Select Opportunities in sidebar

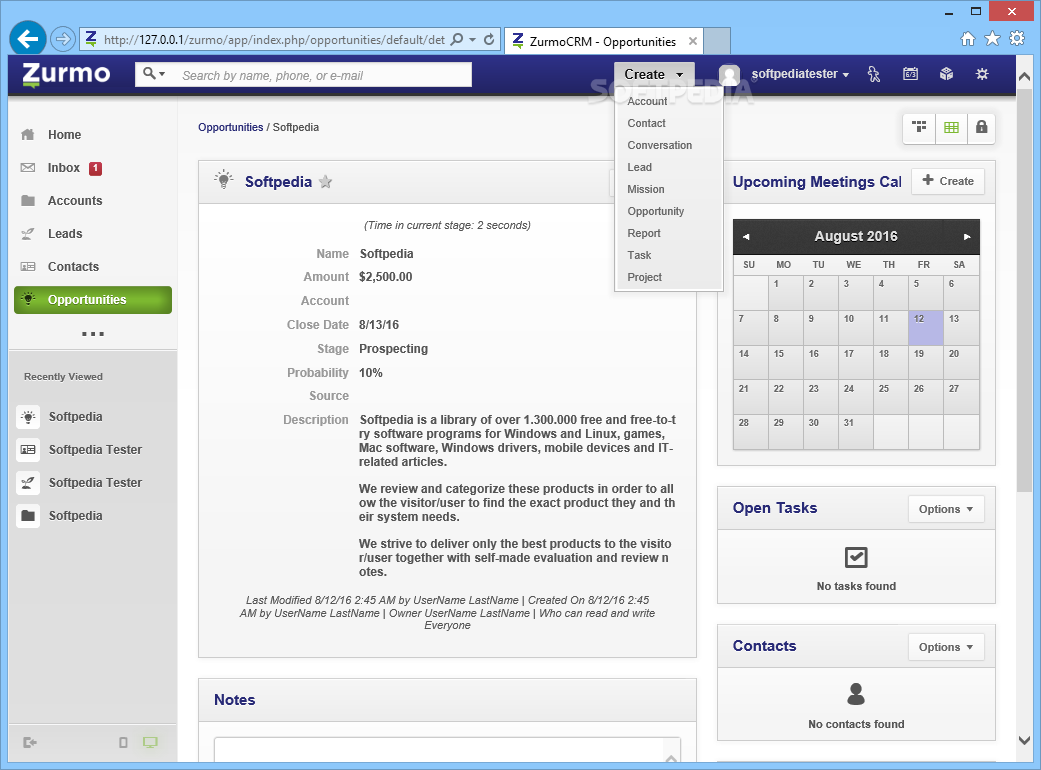coord(93,299)
